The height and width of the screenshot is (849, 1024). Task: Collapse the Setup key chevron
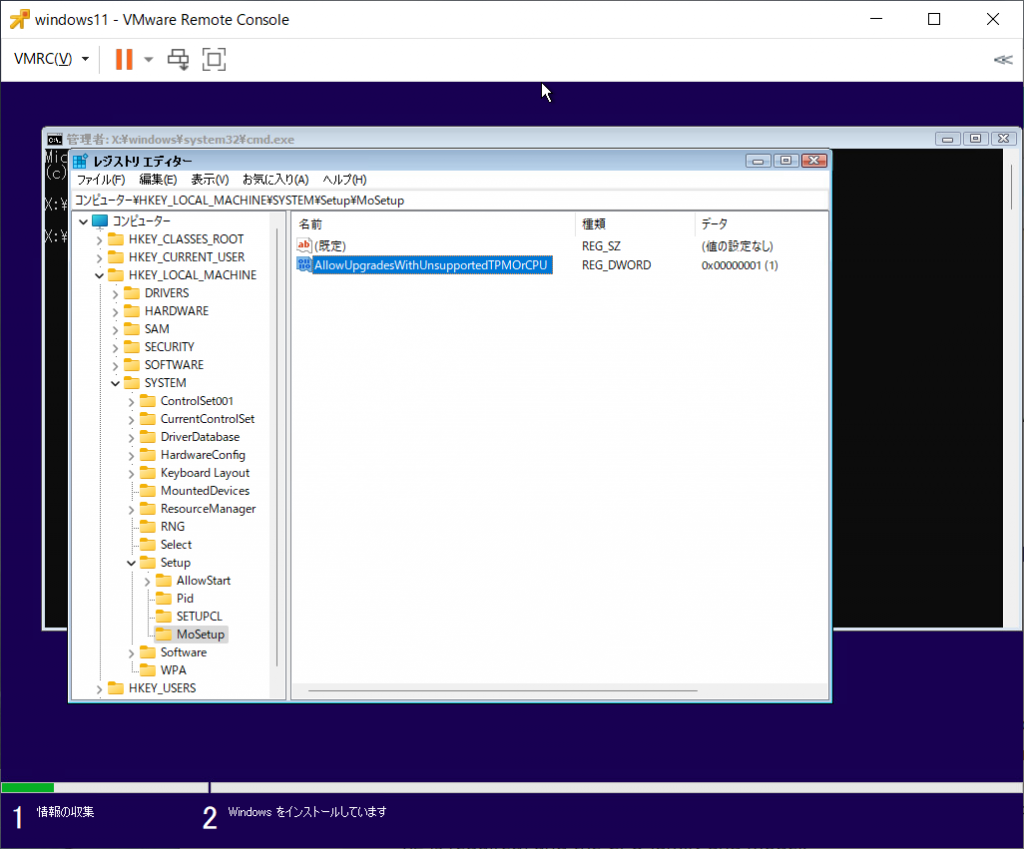click(x=131, y=563)
